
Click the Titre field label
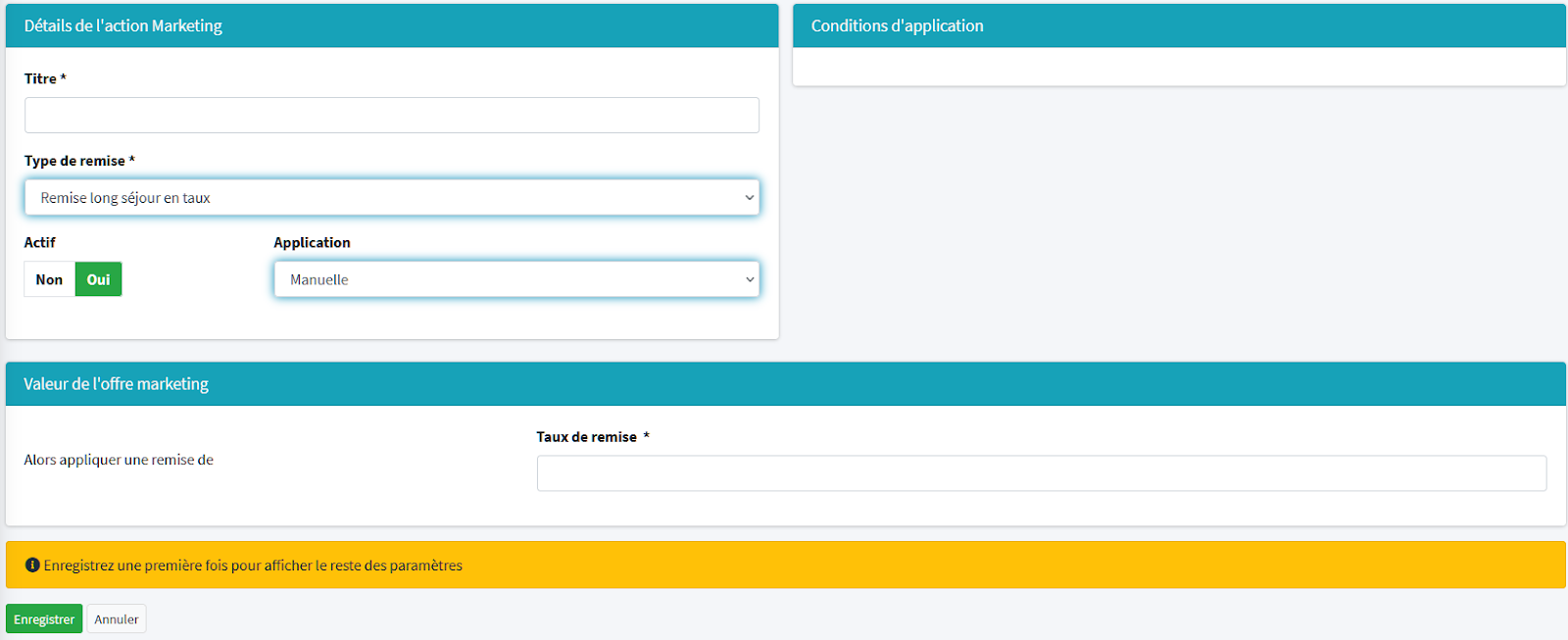(40, 79)
